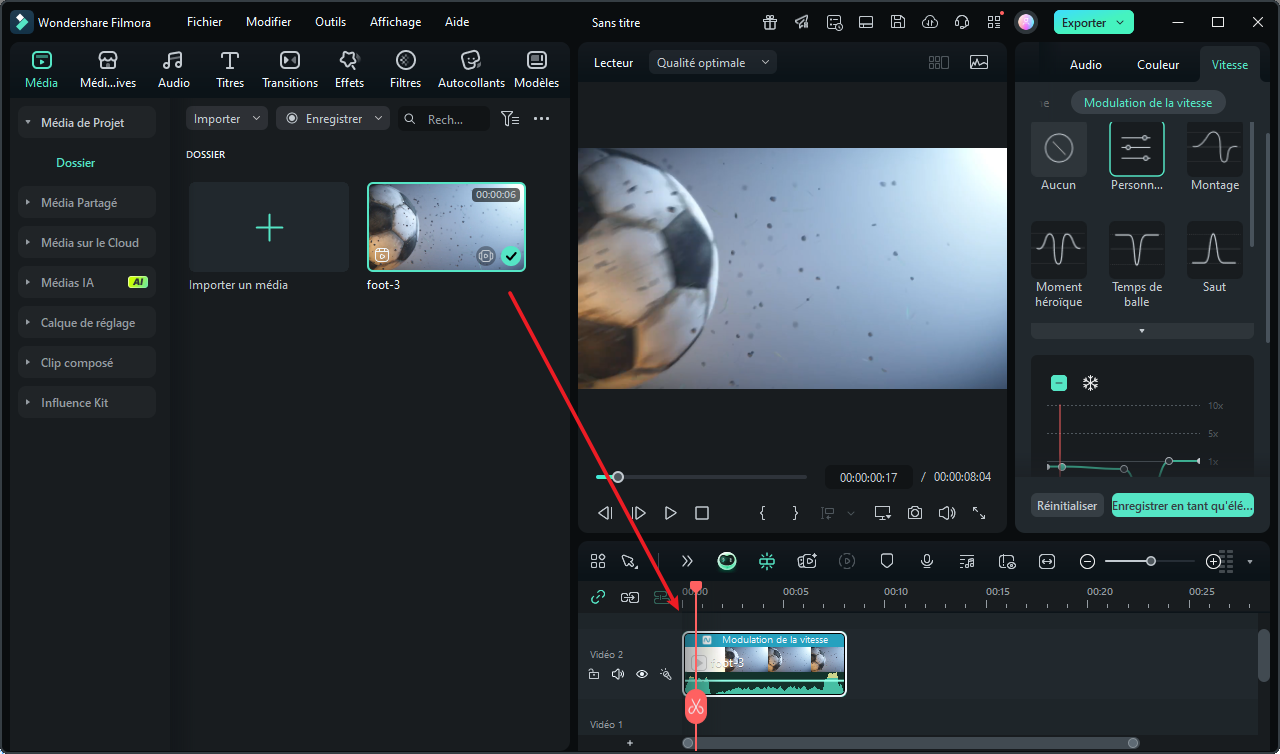Click the gift icon in title bar
Image resolution: width=1280 pixels, height=754 pixels.
point(770,22)
